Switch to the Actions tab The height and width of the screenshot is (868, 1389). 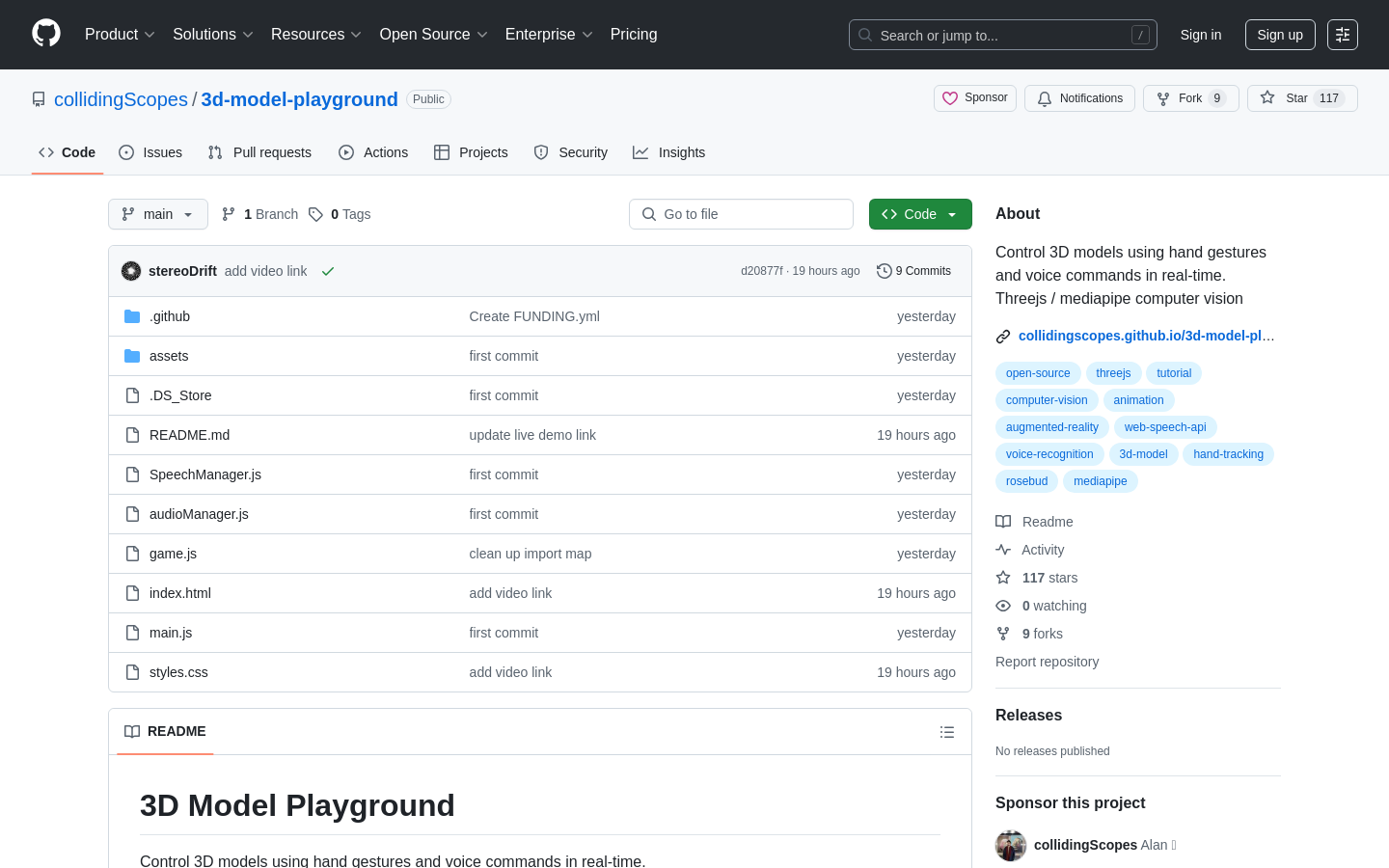point(373,152)
